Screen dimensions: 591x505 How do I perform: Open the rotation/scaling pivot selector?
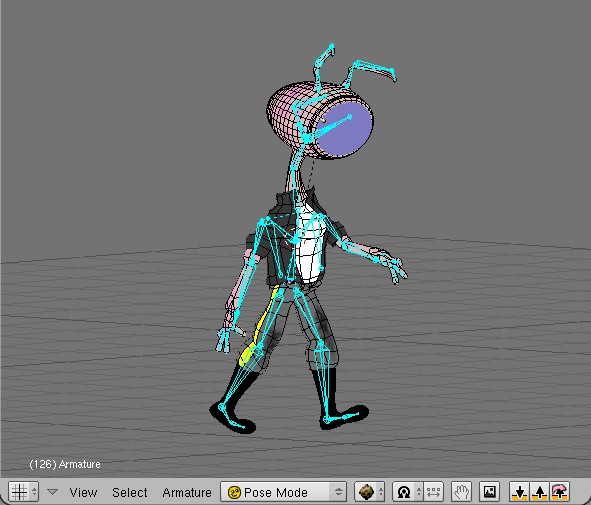404,492
